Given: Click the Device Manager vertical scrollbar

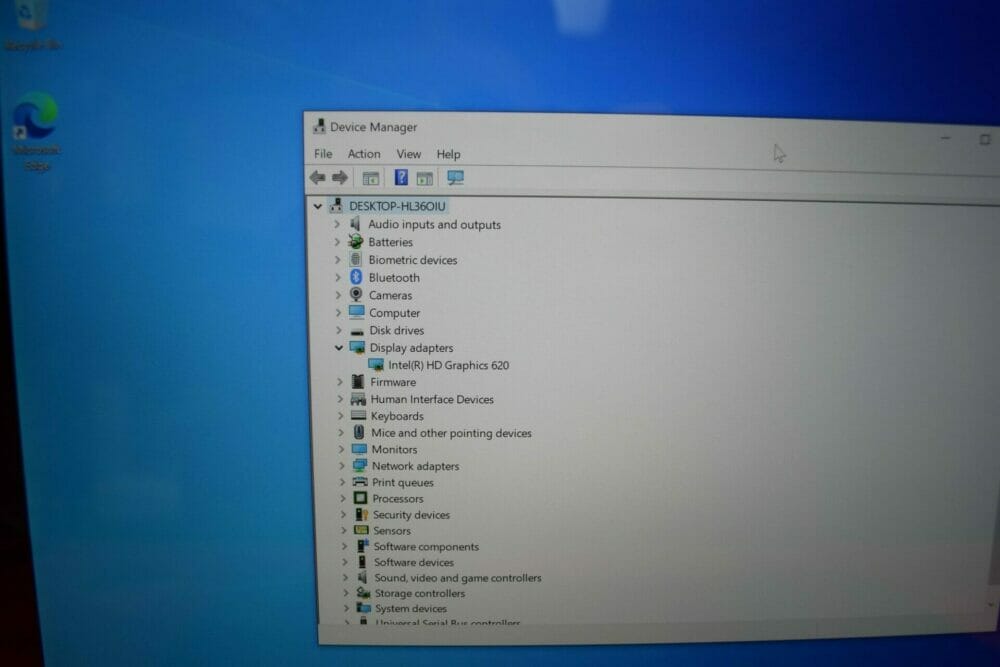Looking at the screenshot, I should [x=993, y=408].
